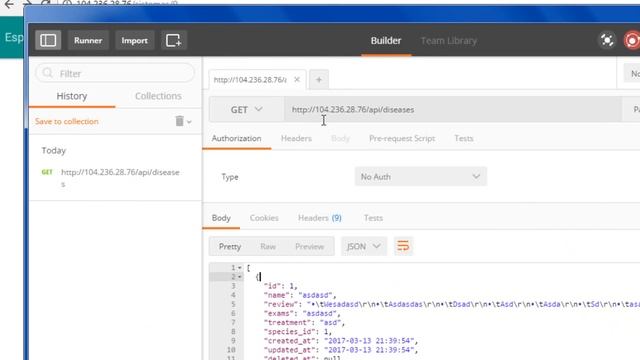Viewport: 640px width, 360px height.
Task: Click the request URL input field
Action: pos(453,109)
